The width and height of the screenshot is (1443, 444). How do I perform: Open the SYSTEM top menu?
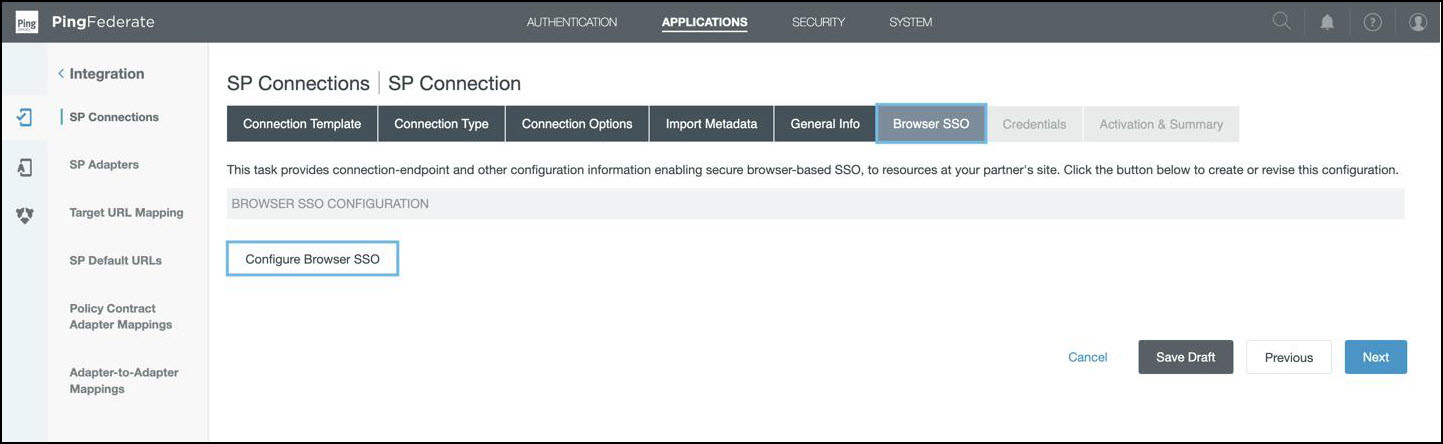tap(910, 22)
